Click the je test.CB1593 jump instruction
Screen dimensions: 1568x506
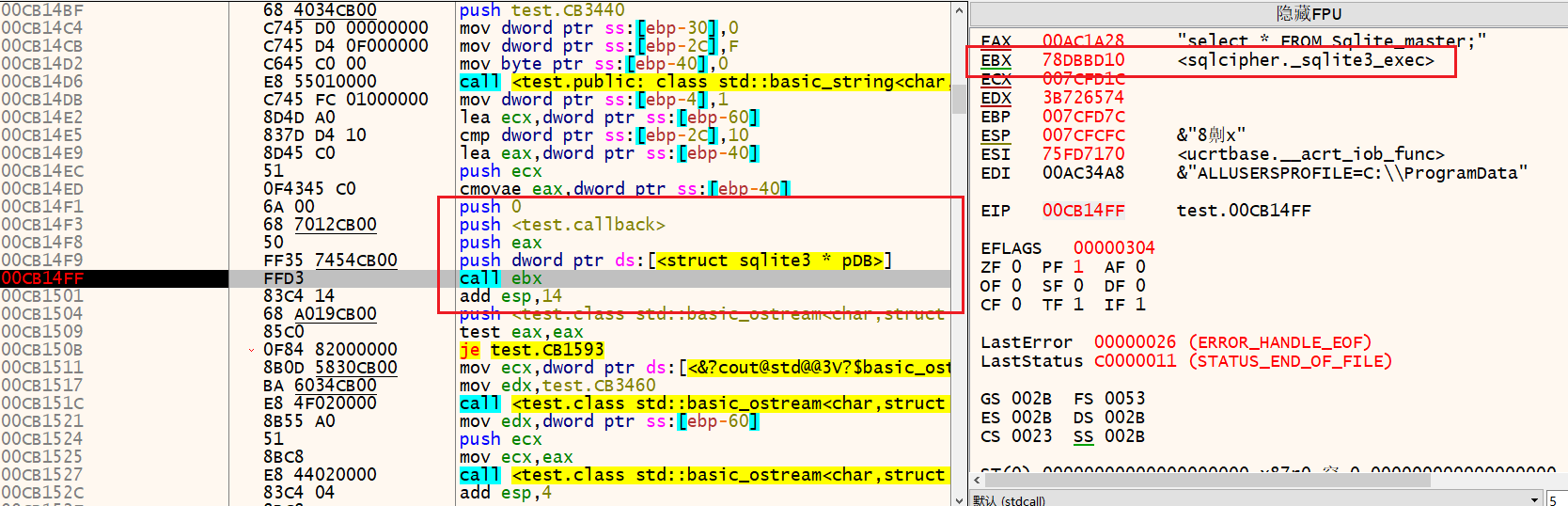(x=532, y=350)
